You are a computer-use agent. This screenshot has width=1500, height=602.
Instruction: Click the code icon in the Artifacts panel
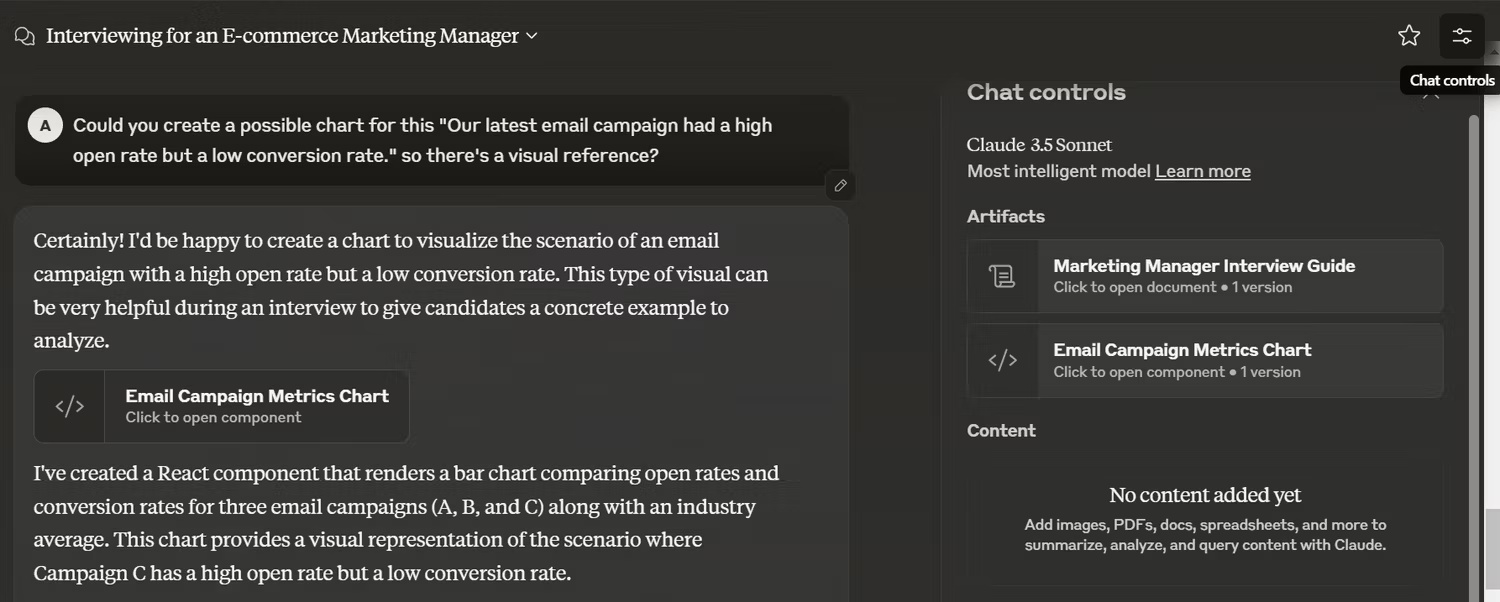1002,360
